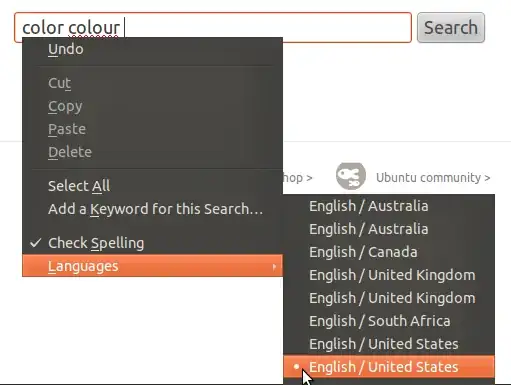Click the Ubuntu community round icon
Viewport: 511px width, 385px height.
point(351,176)
